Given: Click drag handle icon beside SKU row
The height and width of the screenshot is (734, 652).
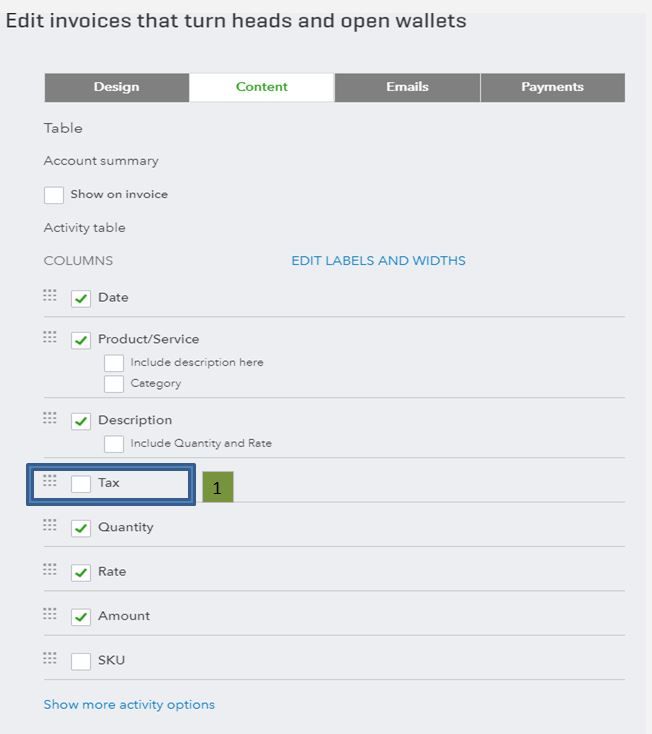Looking at the screenshot, I should [x=50, y=659].
